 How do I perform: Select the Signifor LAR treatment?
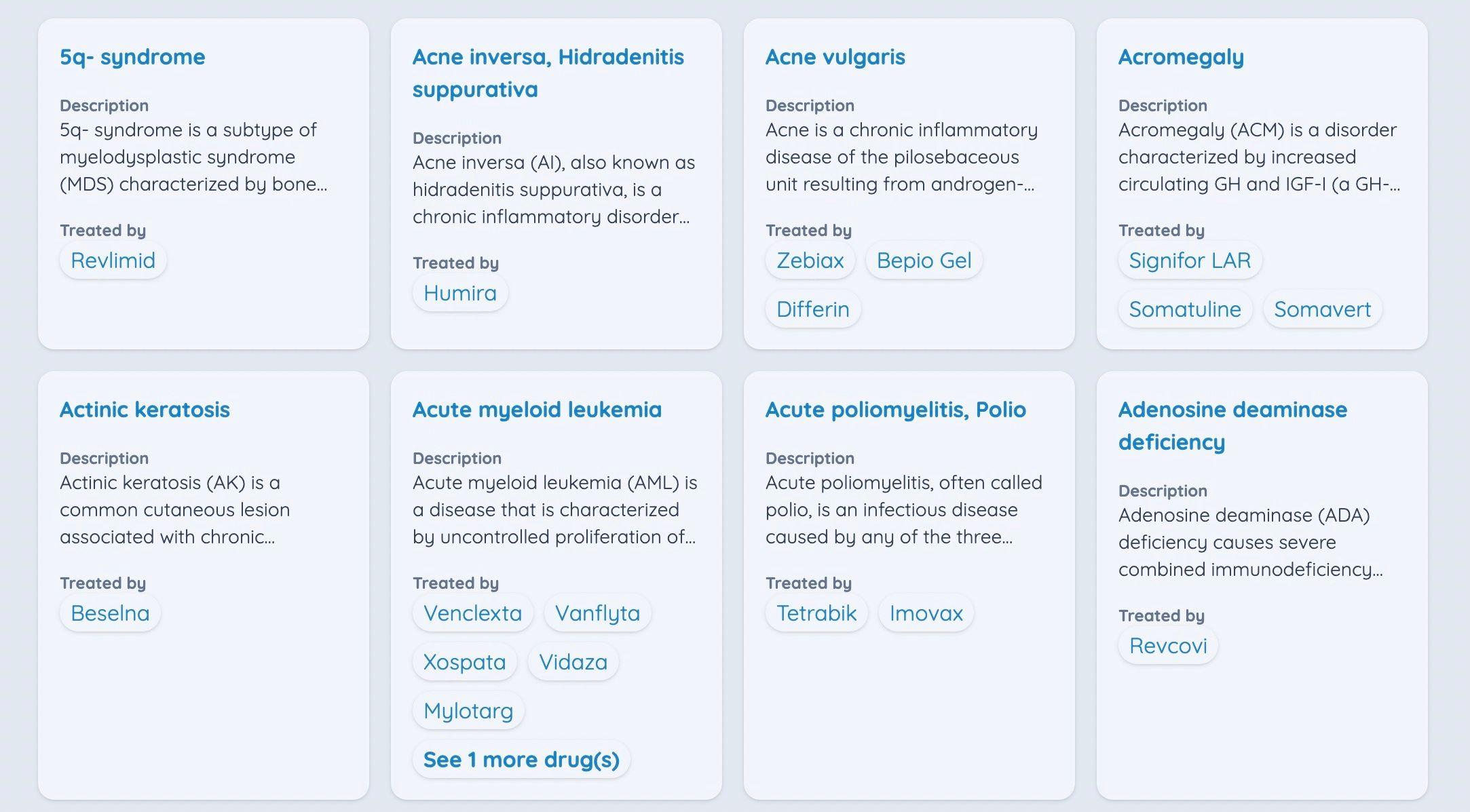(1189, 260)
